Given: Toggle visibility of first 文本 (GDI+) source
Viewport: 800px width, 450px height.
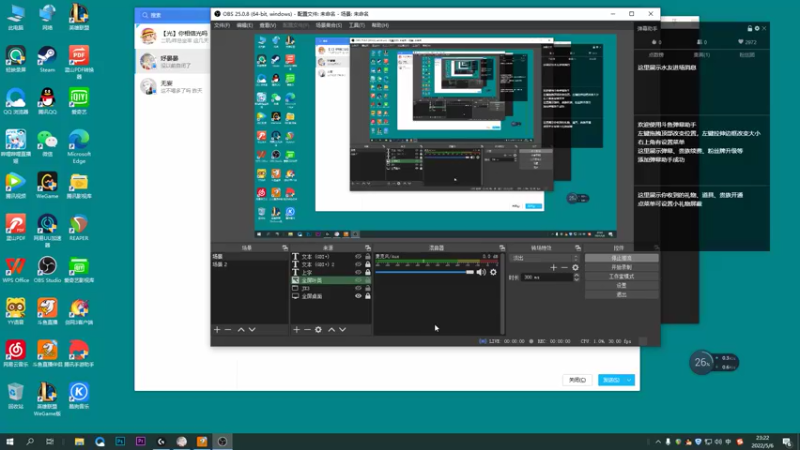Looking at the screenshot, I should (x=358, y=257).
